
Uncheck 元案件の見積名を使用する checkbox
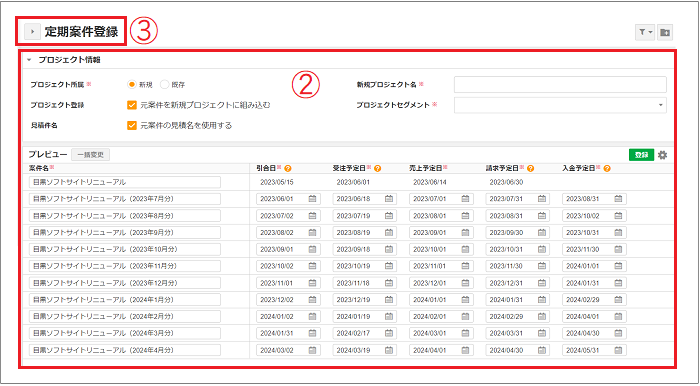pos(132,125)
